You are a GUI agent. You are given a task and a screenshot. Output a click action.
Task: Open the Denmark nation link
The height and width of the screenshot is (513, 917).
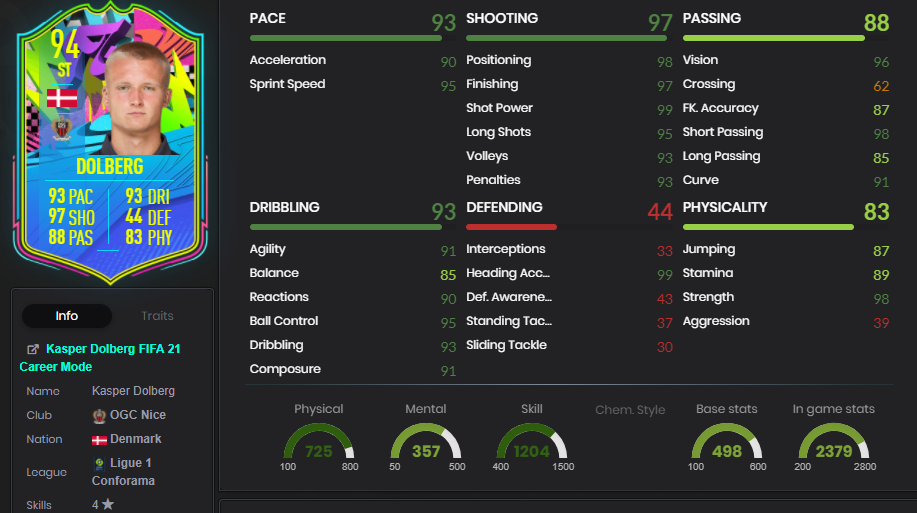coord(136,439)
